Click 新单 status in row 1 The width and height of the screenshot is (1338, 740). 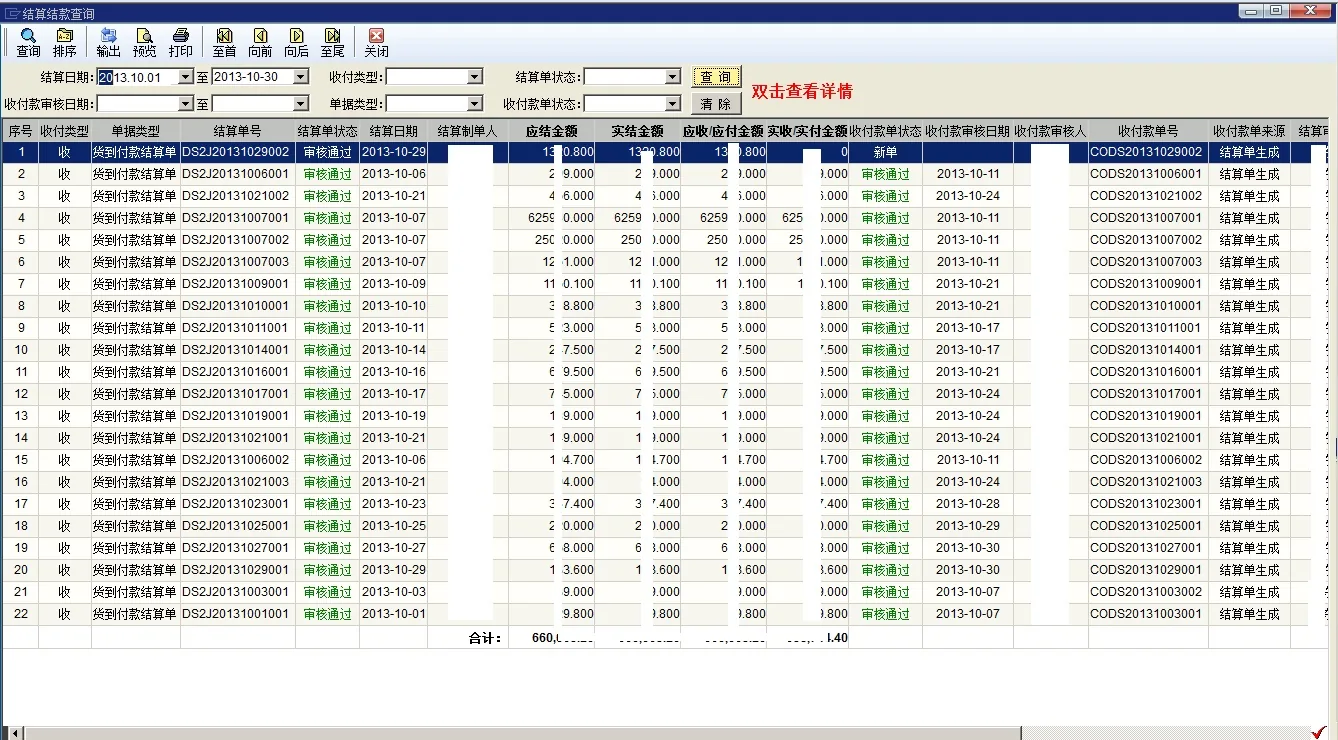[885, 152]
